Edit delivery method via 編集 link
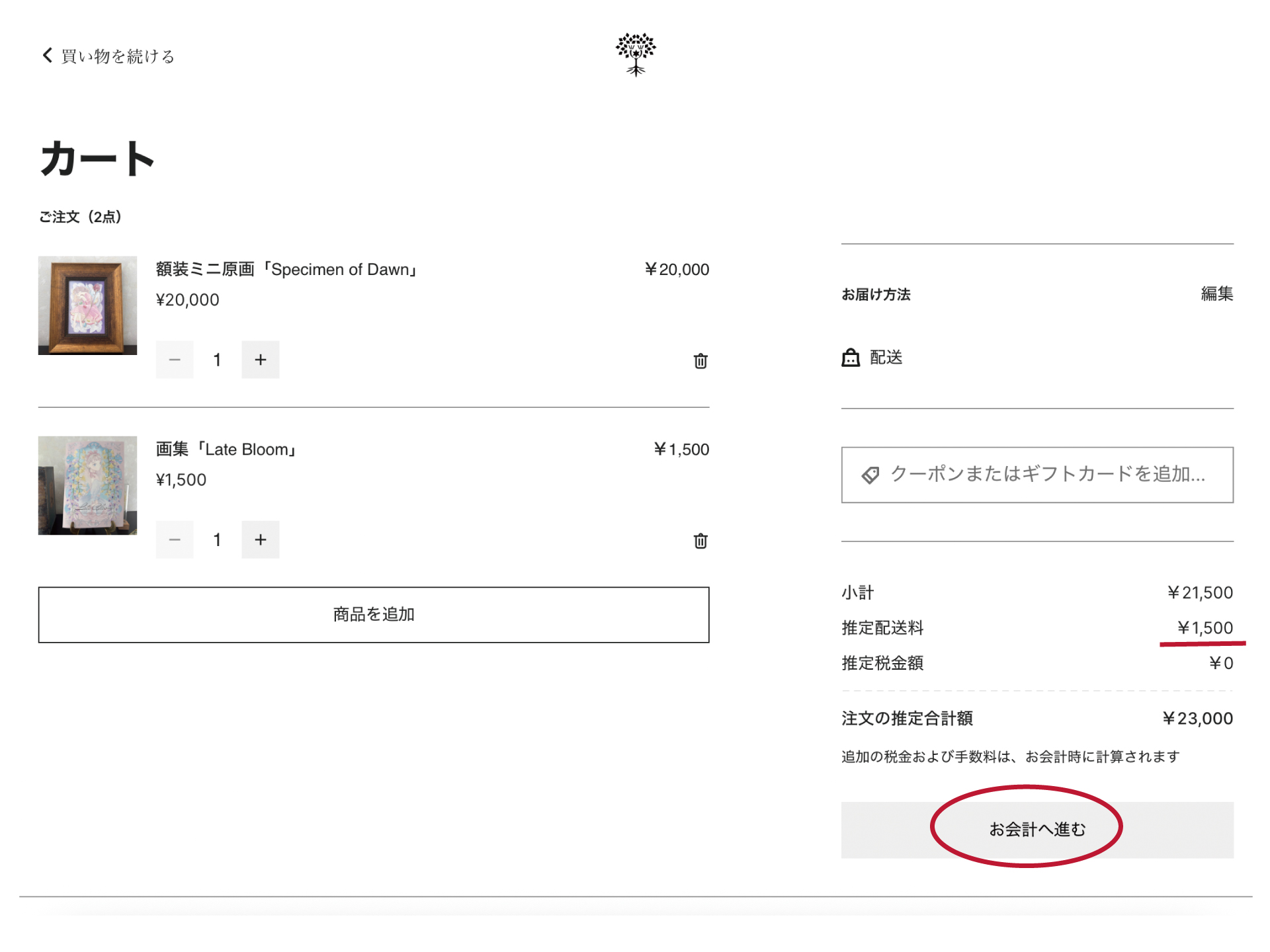1270x952 pixels. tap(1216, 294)
